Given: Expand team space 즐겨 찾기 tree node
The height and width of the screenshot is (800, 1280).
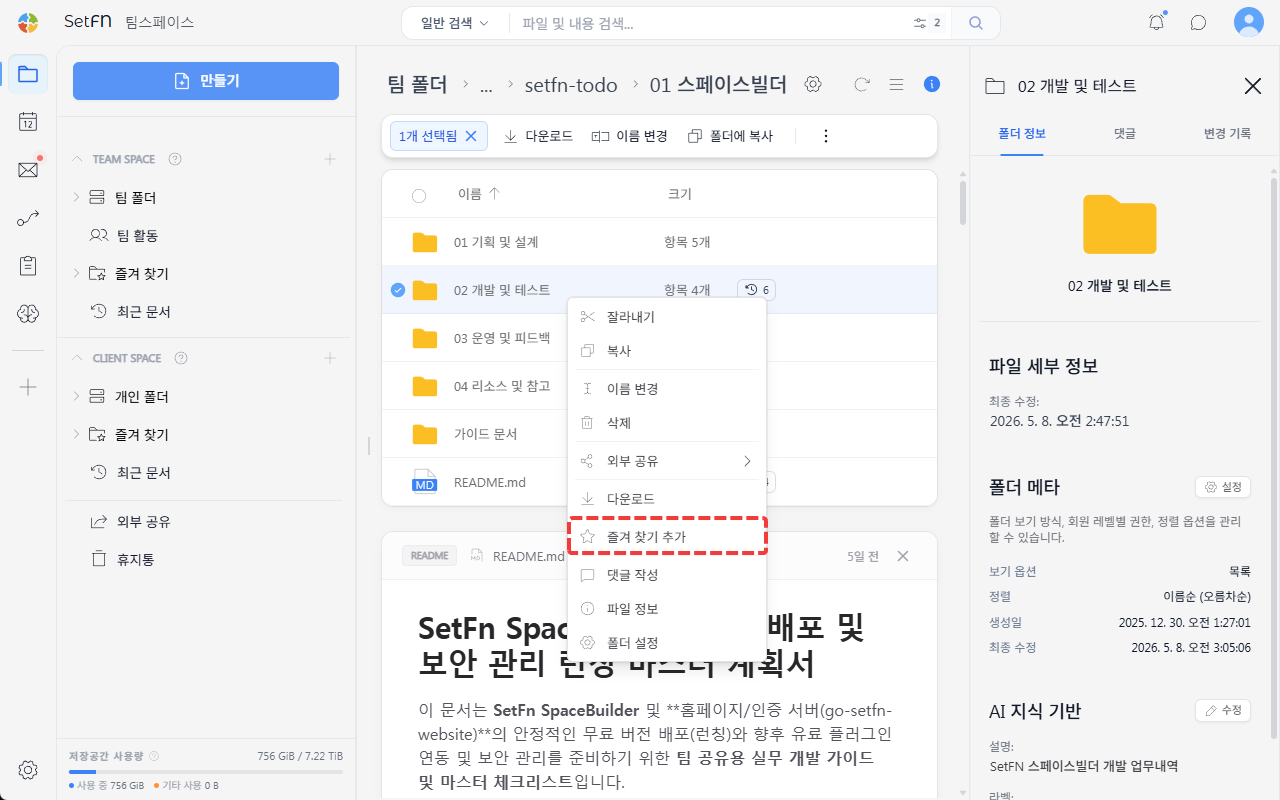Looking at the screenshot, I should click(x=76, y=274).
